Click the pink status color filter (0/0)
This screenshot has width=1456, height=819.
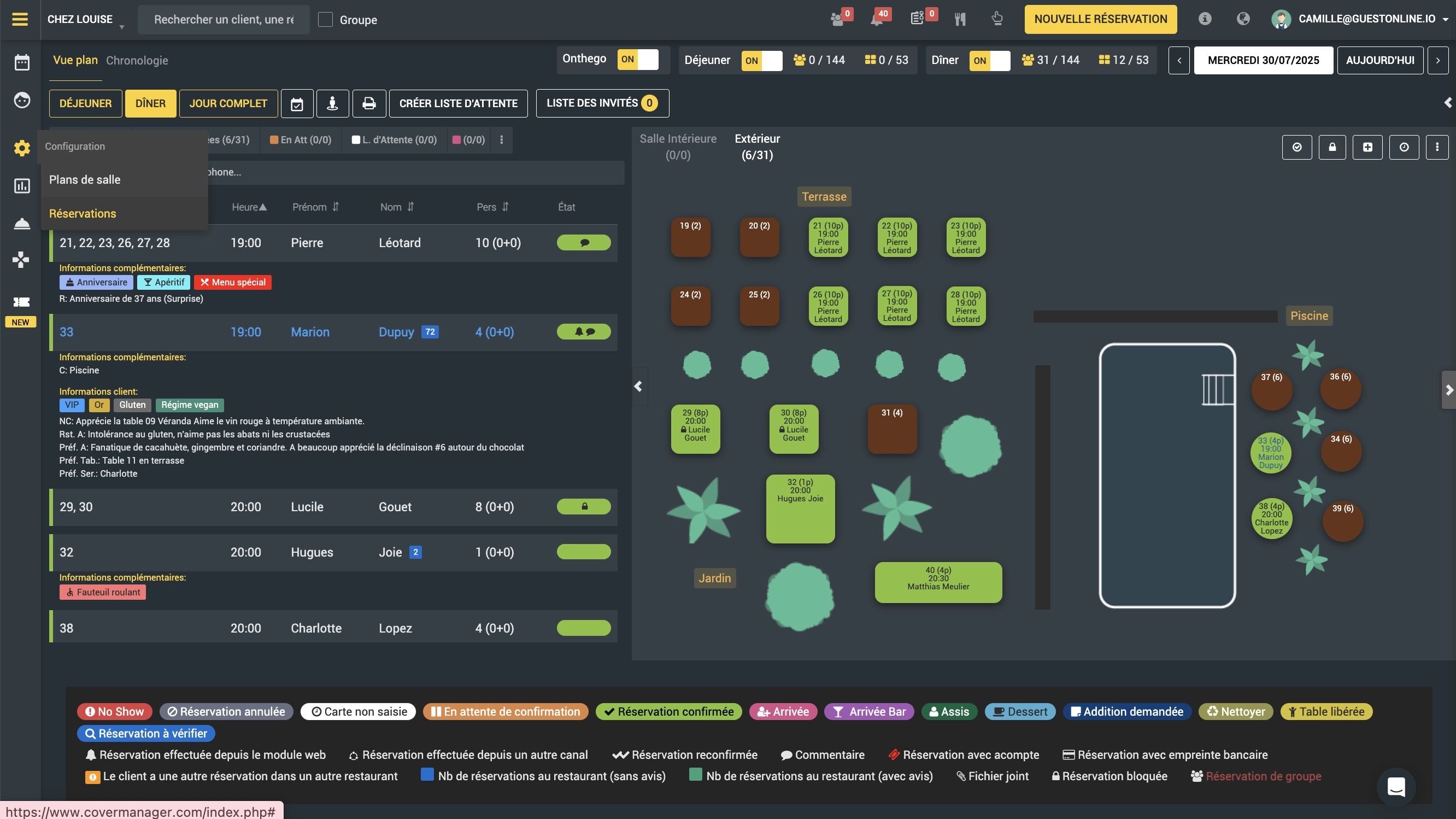[x=468, y=140]
